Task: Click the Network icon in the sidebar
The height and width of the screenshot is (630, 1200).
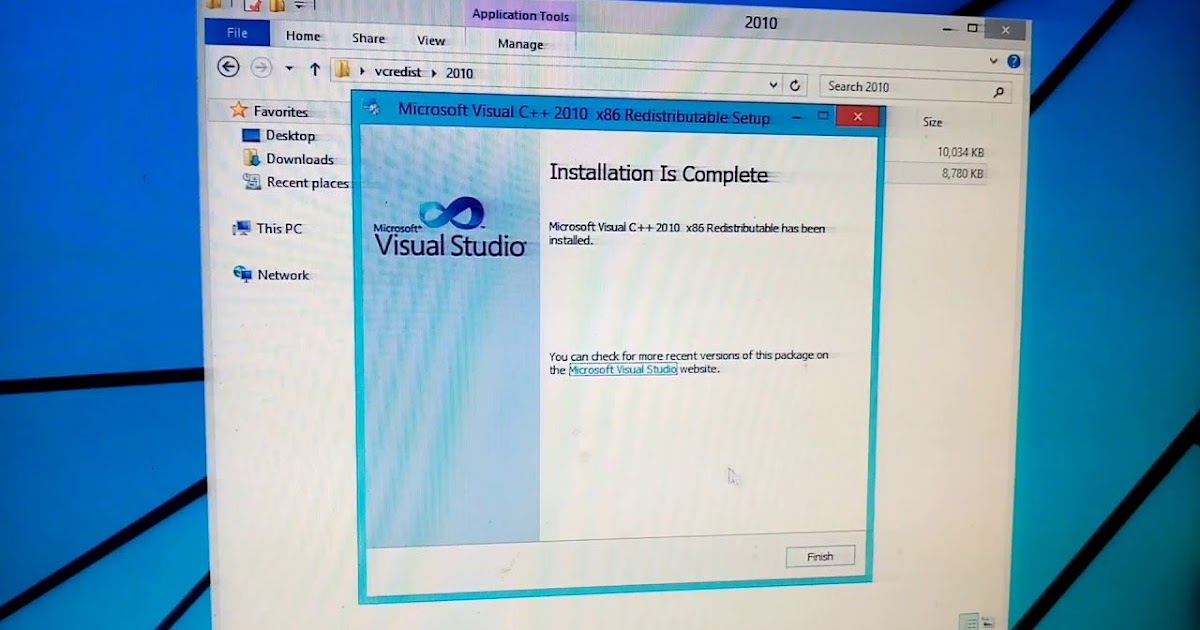Action: [242, 273]
